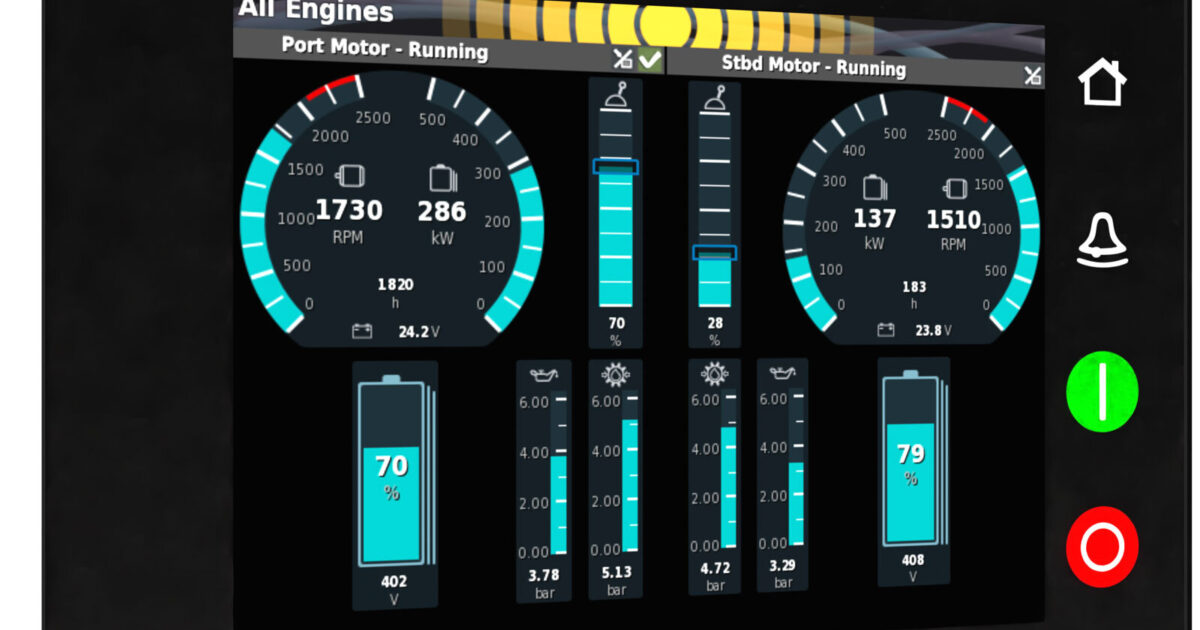Open the All Engines view selector
The image size is (1200, 630).
[x=313, y=12]
